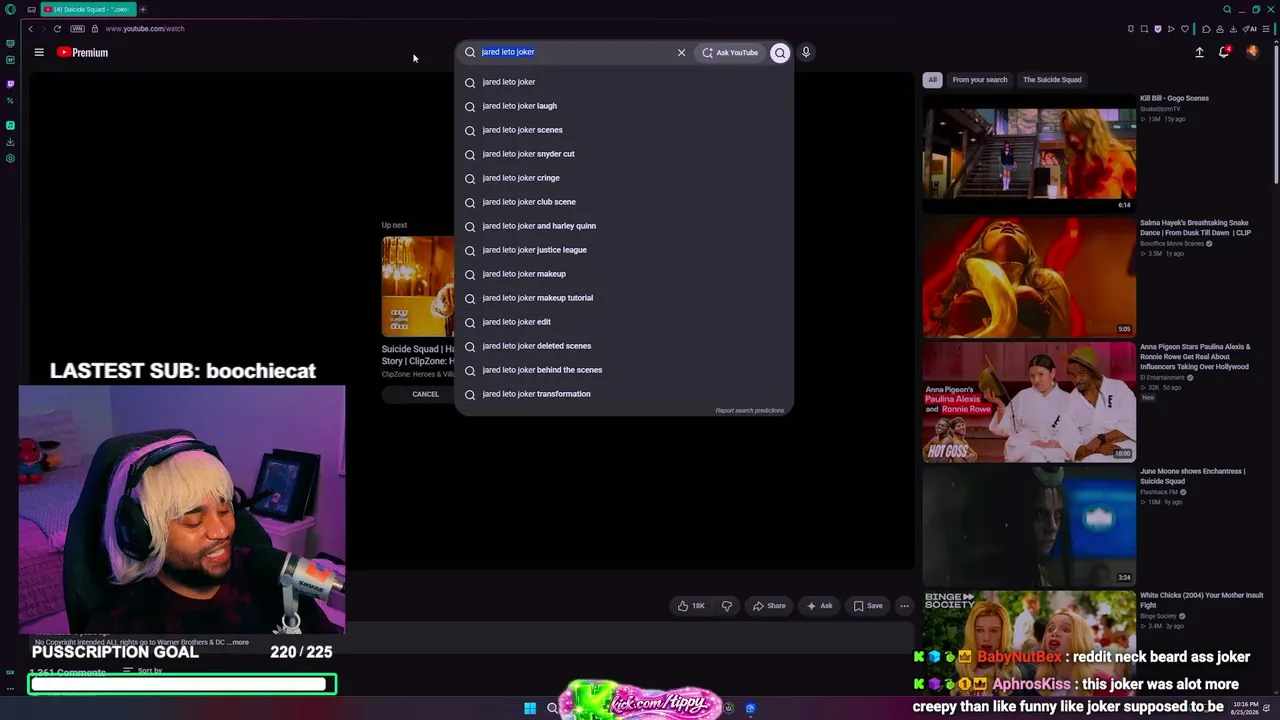Select 'The Suicide Squad' filter chip

(x=1052, y=80)
